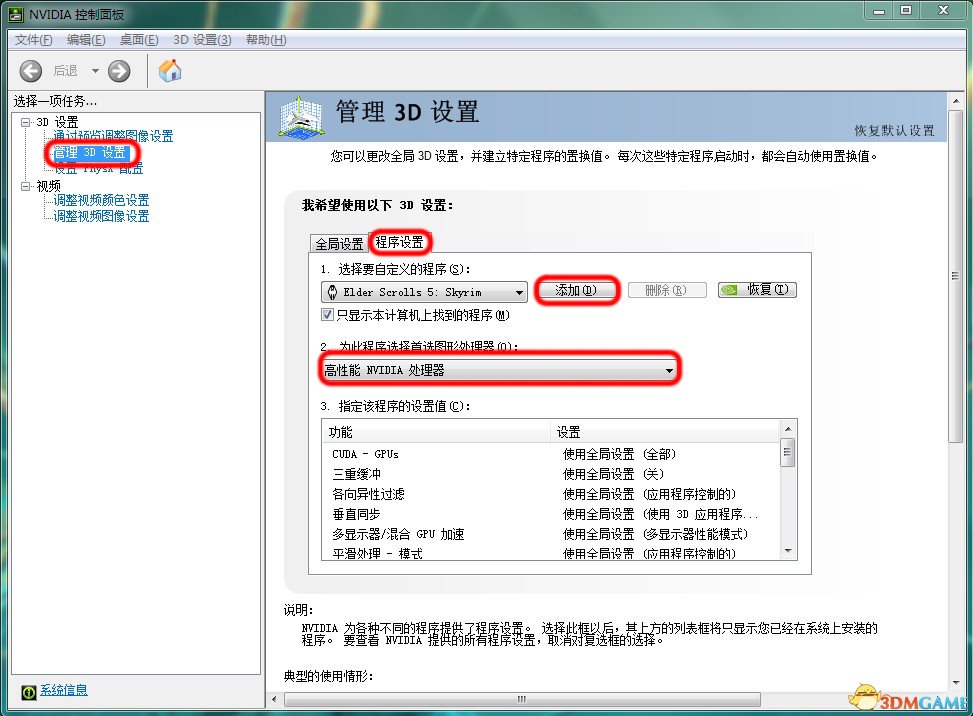Click main panel vertical scroll down arrow

[956, 683]
